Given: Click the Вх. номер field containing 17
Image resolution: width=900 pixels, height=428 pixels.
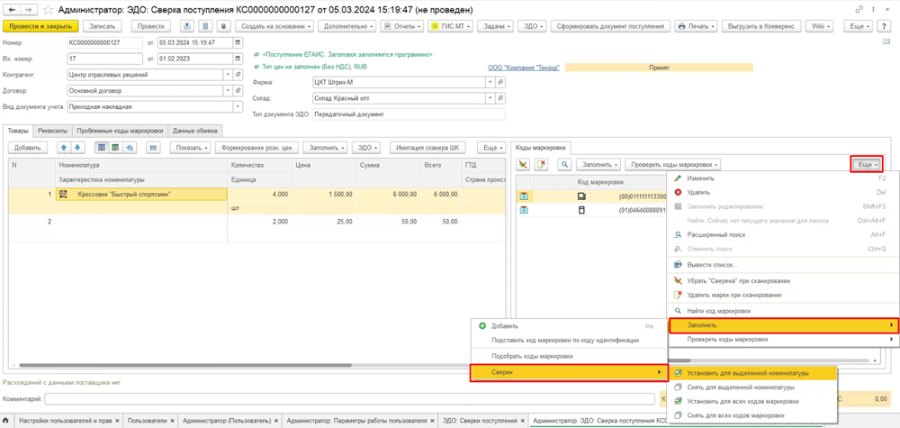Looking at the screenshot, I should pyautogui.click(x=104, y=59).
